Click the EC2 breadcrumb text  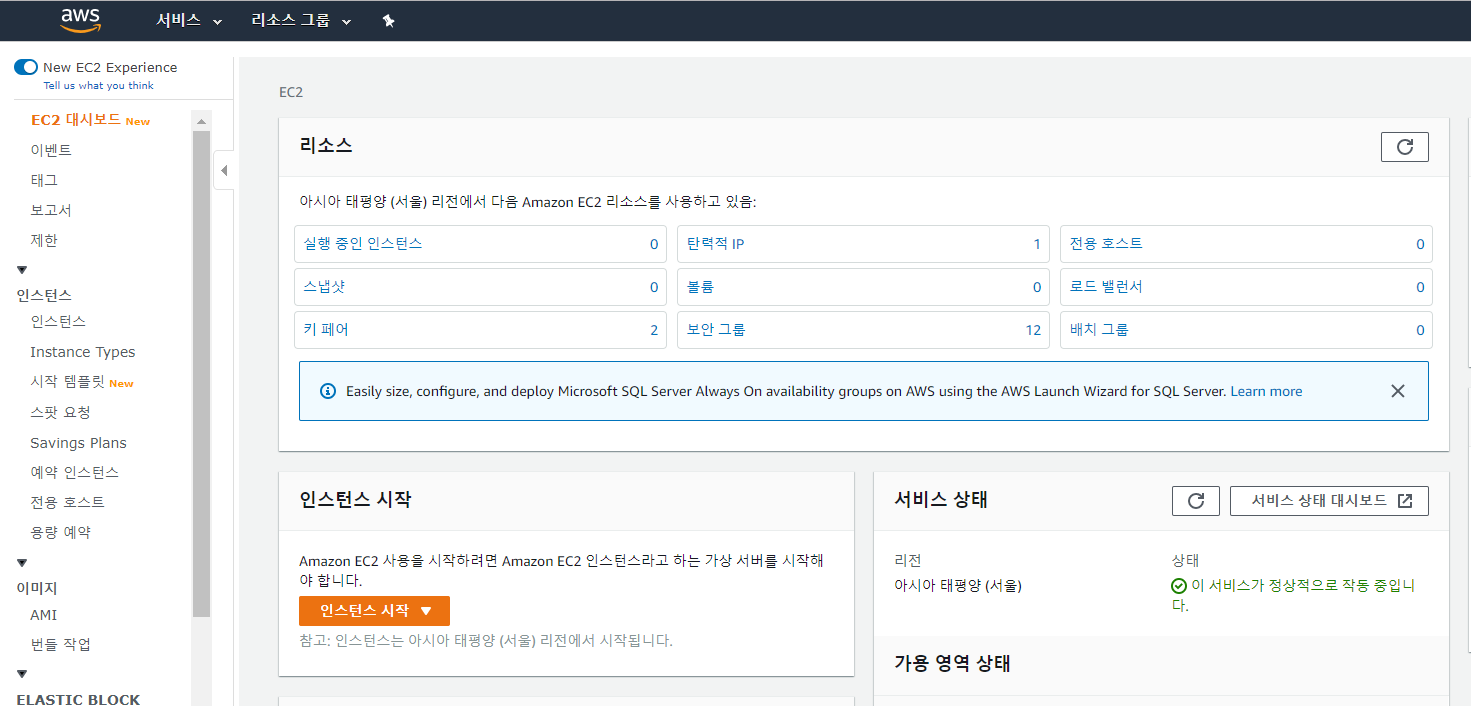[x=290, y=92]
